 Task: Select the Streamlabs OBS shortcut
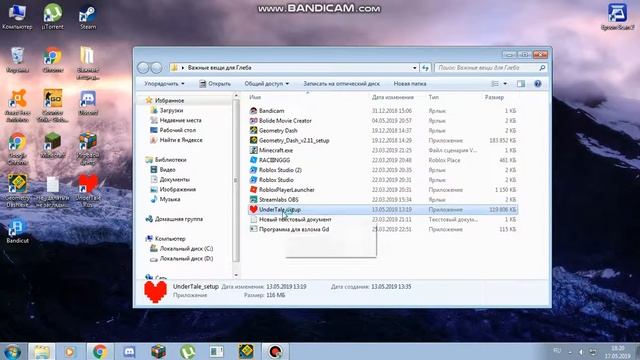(278, 199)
